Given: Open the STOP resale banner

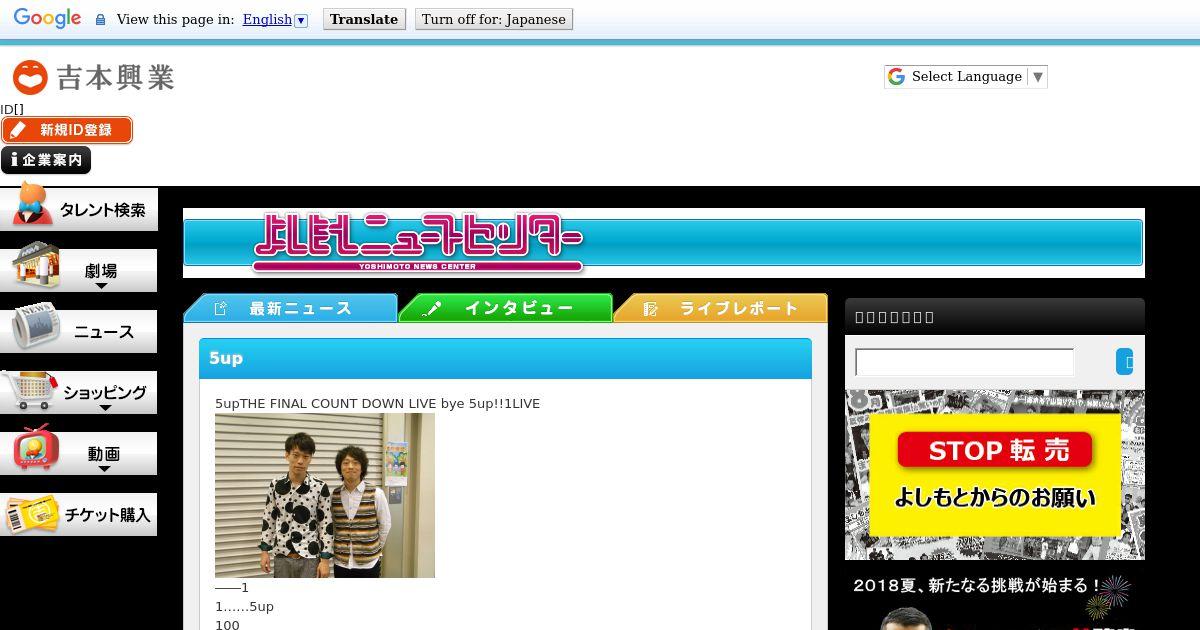Looking at the screenshot, I should pos(995,474).
